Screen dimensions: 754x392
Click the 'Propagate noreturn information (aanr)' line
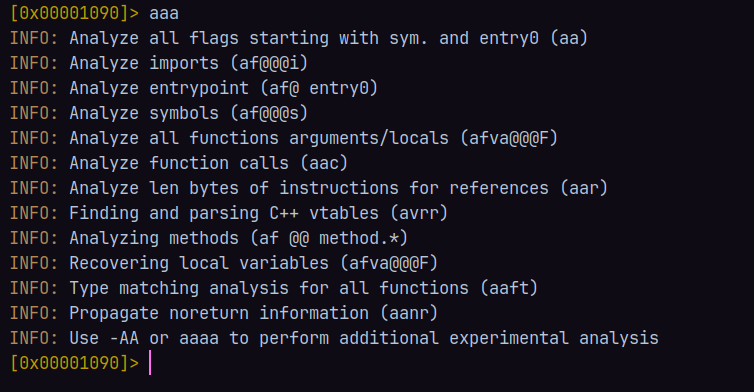[224, 313]
